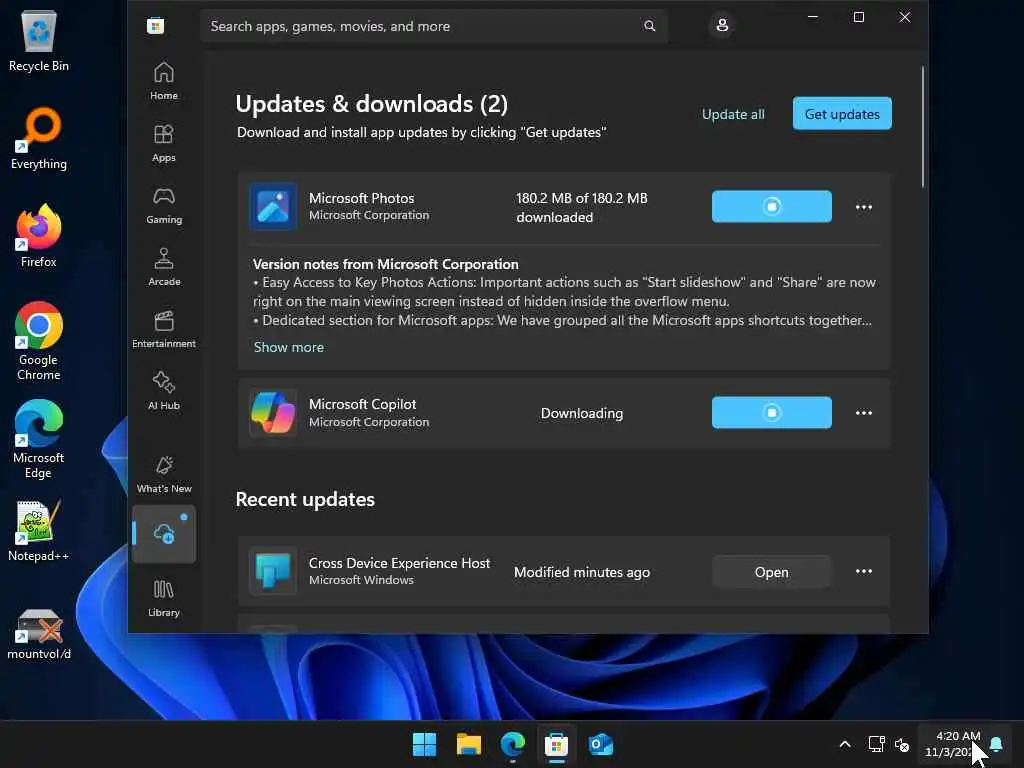The width and height of the screenshot is (1024, 768).
Task: Select the mountvol /d desktop shortcut
Action: pos(39,633)
